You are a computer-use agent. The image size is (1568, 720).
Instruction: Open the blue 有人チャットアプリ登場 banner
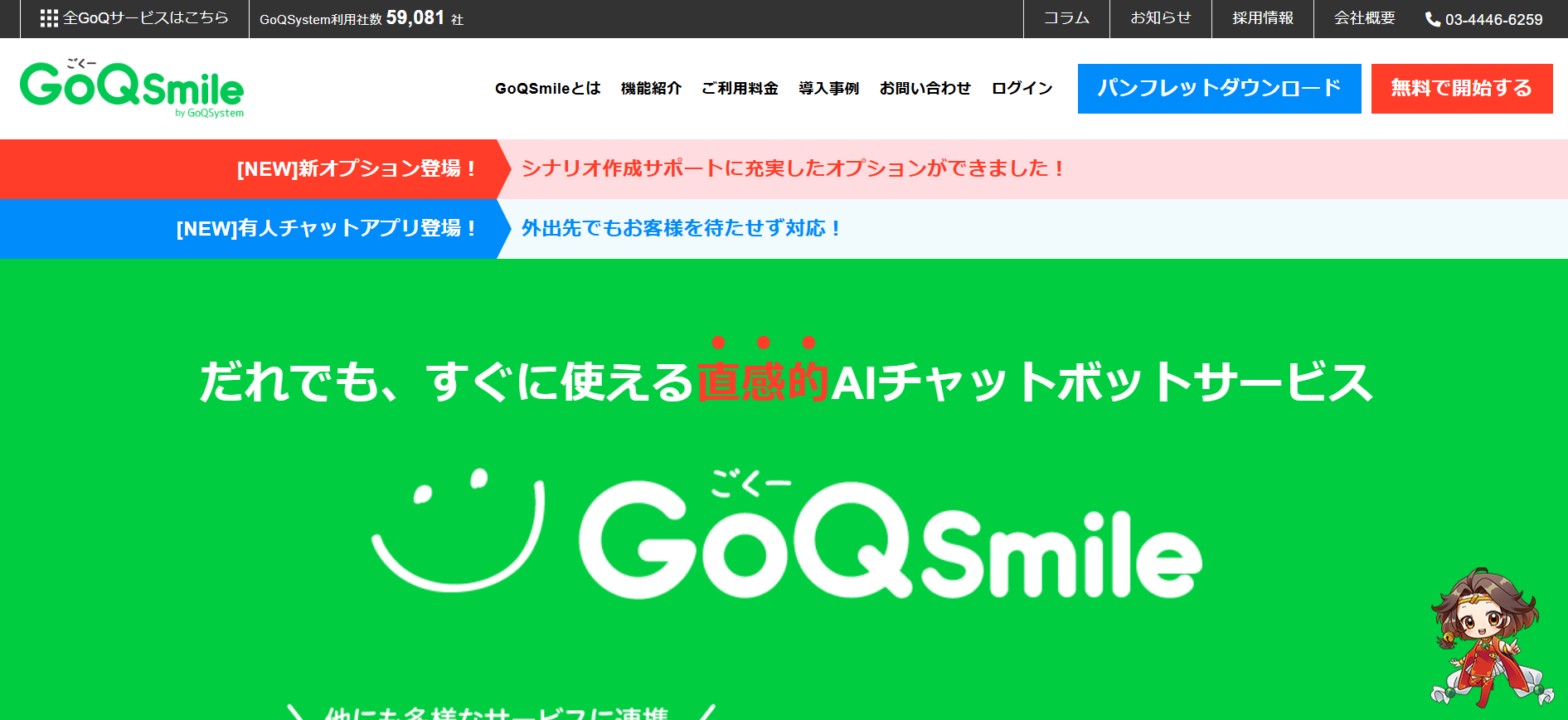coord(328,229)
